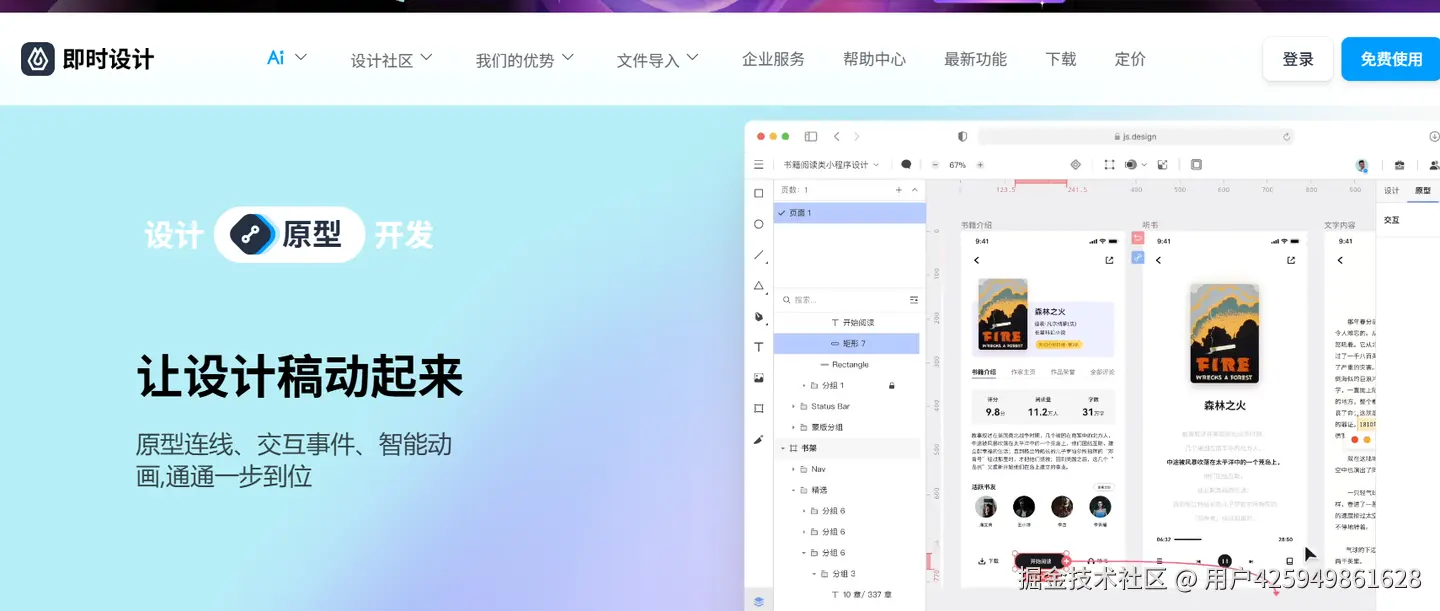Click the rounded square icon in toolbar
The height and width of the screenshot is (611, 1440).
[x=1196, y=165]
